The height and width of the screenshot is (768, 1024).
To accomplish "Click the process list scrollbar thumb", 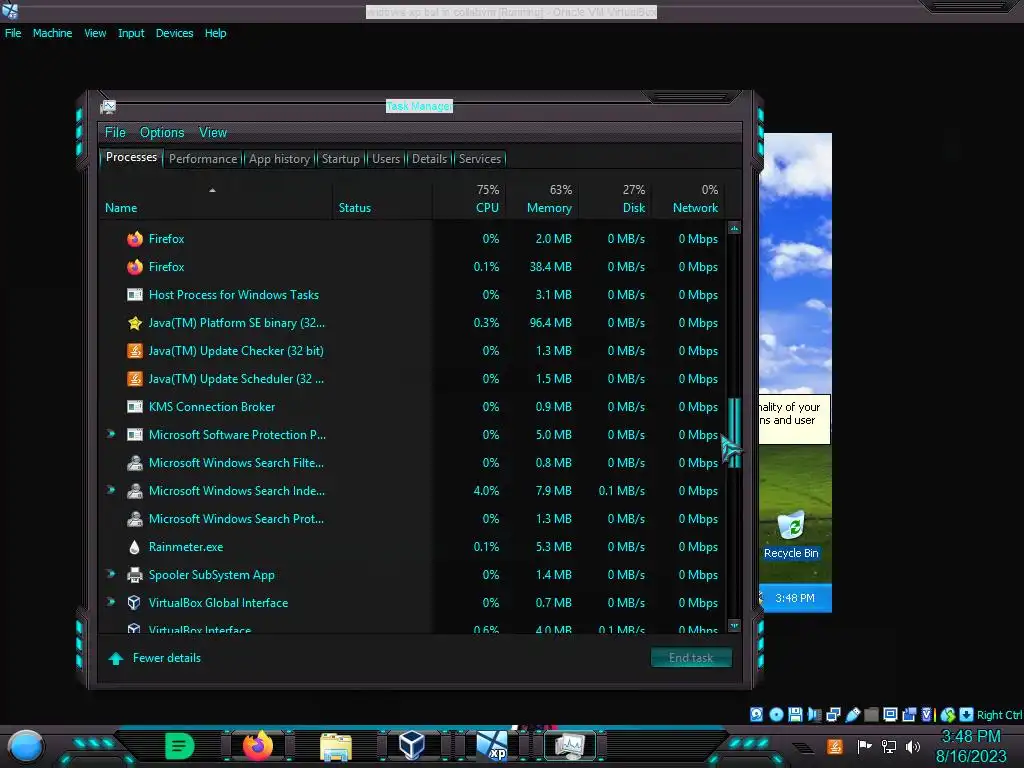I will click(x=734, y=432).
